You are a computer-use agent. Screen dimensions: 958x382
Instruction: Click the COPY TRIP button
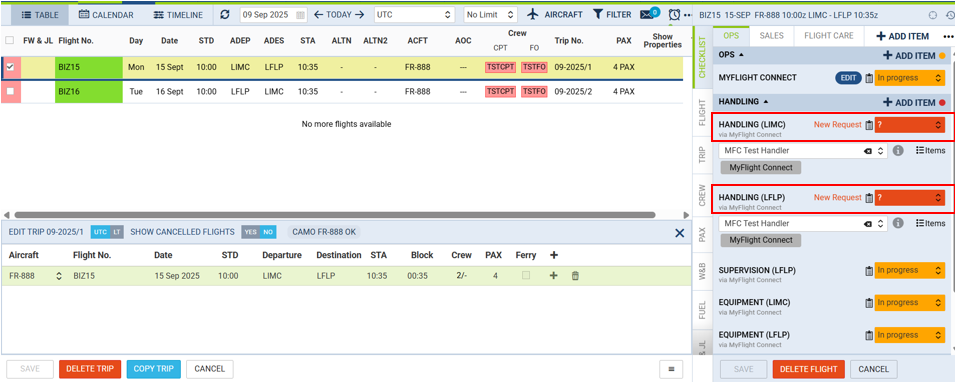(153, 369)
